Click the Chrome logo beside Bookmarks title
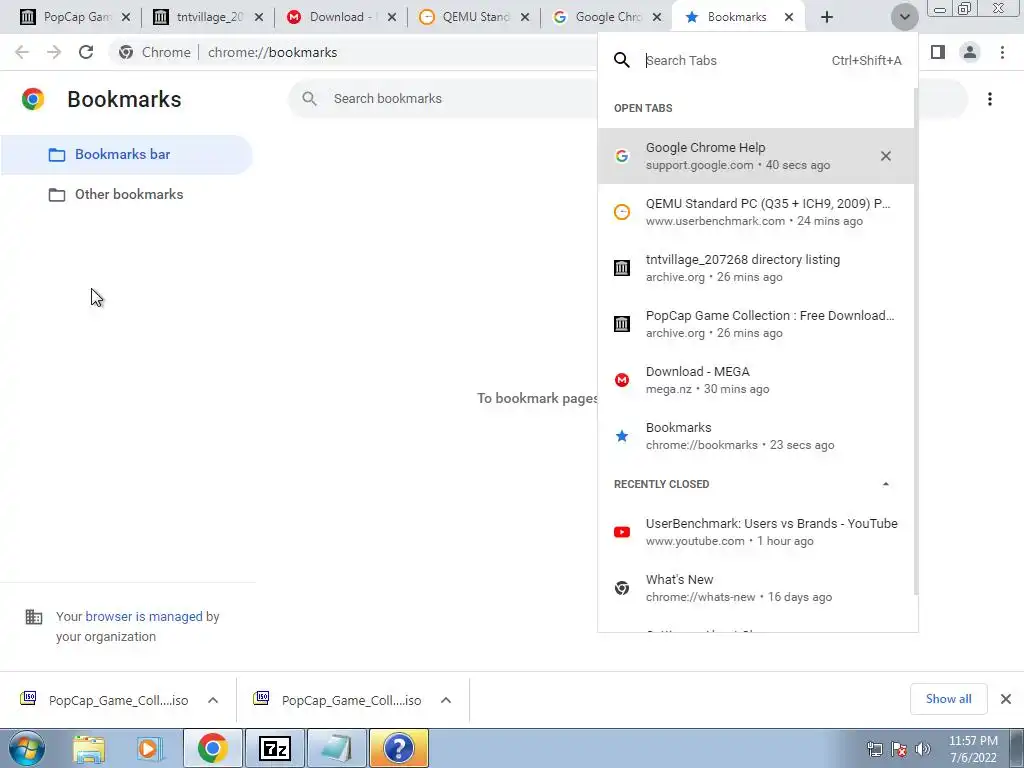Image resolution: width=1024 pixels, height=768 pixels. 33,99
